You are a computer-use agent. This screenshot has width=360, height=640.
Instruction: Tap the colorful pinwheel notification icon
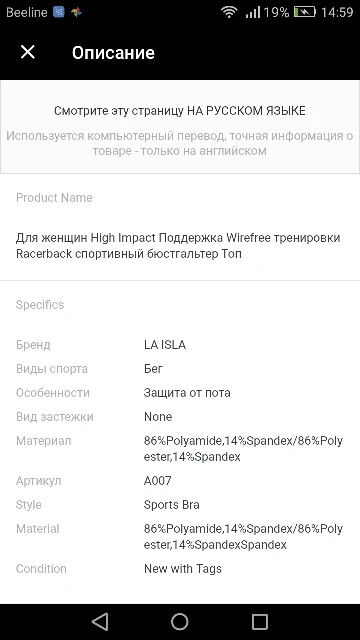point(77,12)
